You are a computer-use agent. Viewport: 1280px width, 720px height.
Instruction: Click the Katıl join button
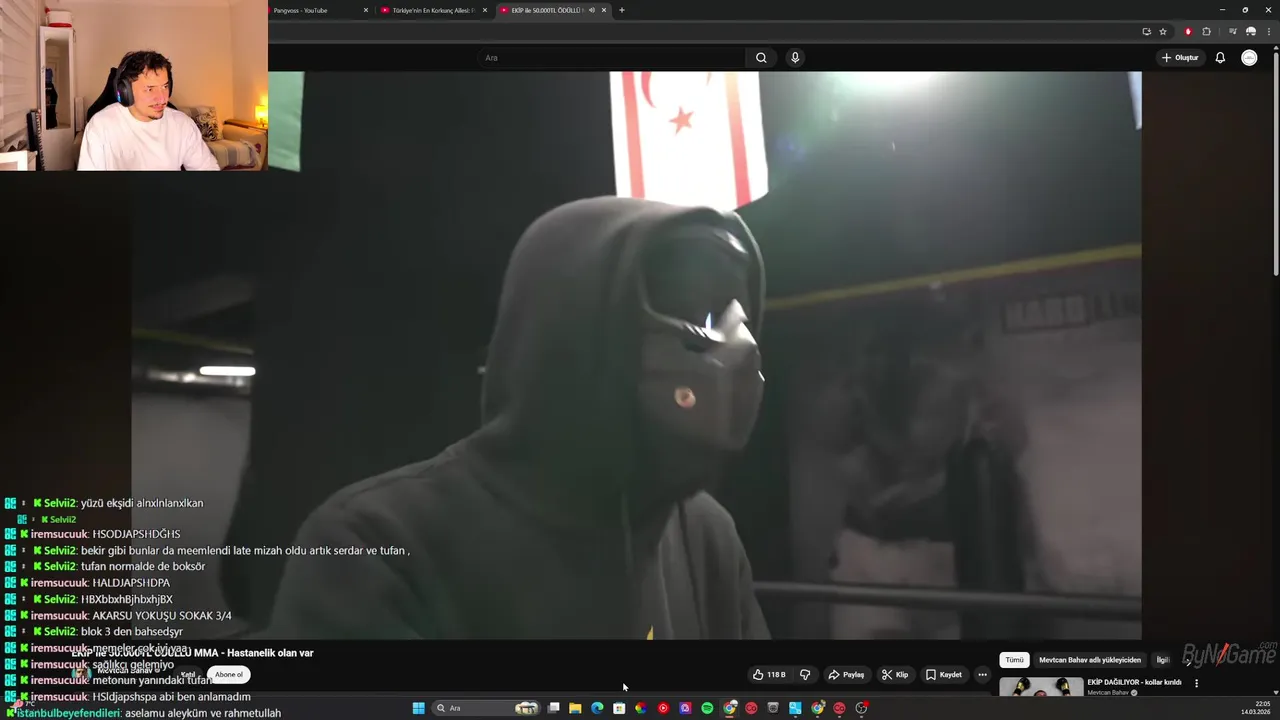188,674
